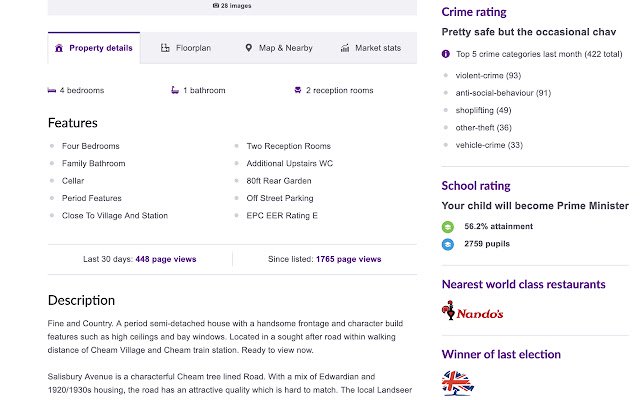Click the 1765 page views link
Image resolution: width=640 pixels, height=400 pixels.
pyautogui.click(x=349, y=259)
